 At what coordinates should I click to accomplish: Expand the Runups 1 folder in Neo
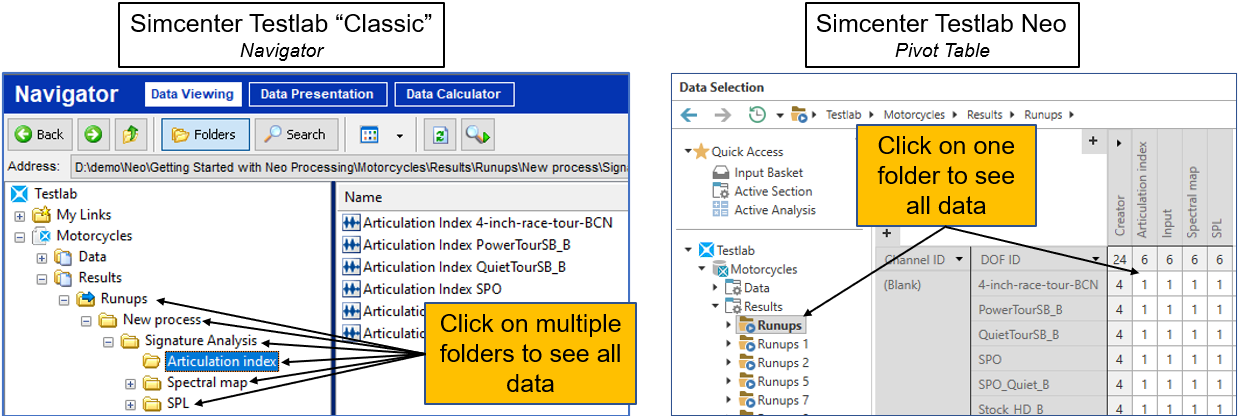click(x=729, y=344)
